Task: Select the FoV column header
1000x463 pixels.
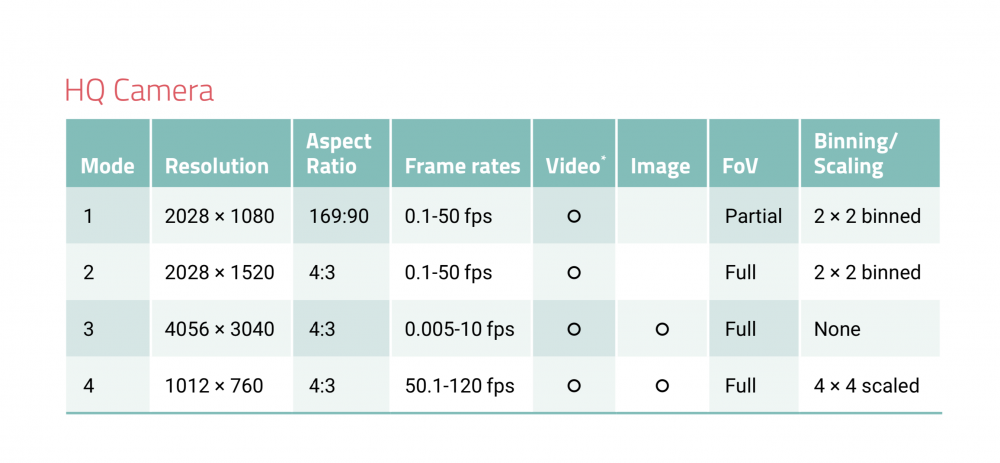Action: tap(741, 166)
